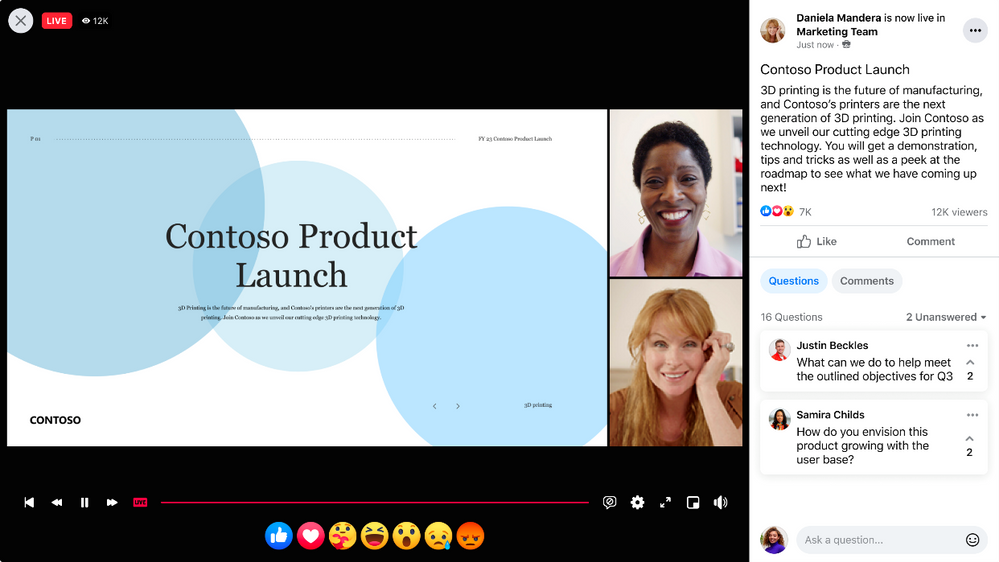The width and height of the screenshot is (999, 562).
Task: Click the 16 Questions count text
Action: pyautogui.click(x=791, y=317)
